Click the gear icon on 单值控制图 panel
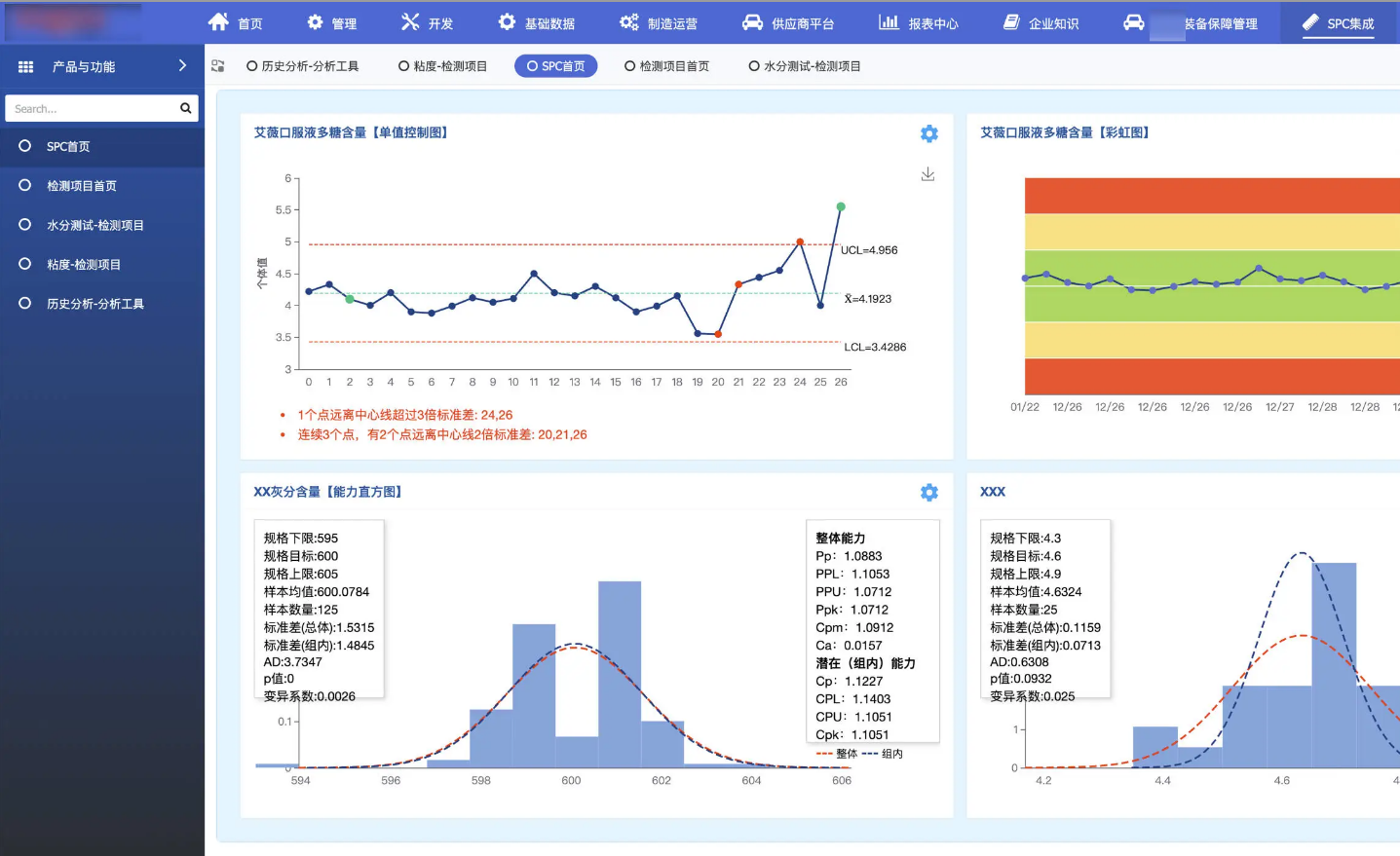This screenshot has height=856, width=1400. 928,134
